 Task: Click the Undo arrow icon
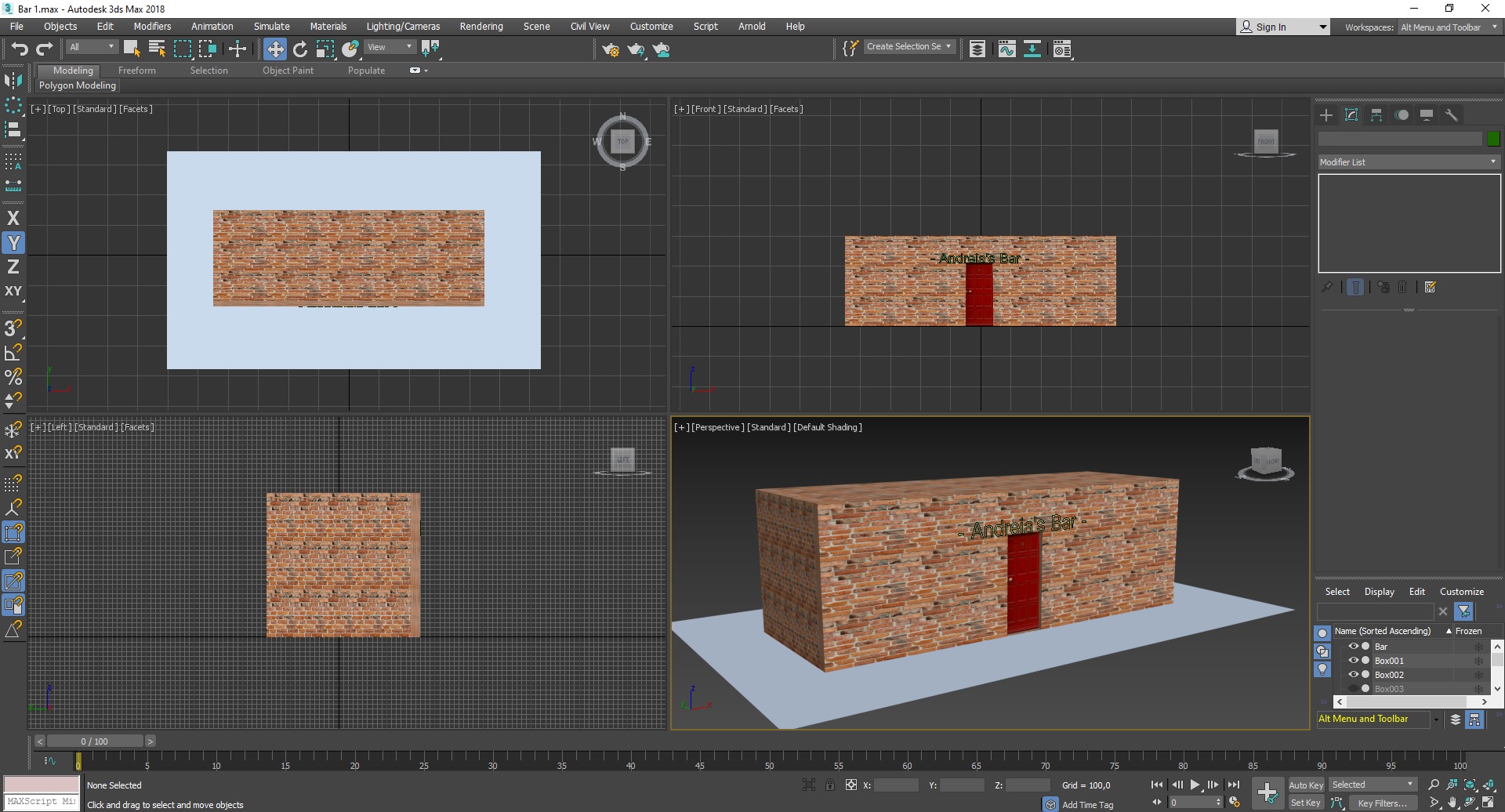pos(20,49)
